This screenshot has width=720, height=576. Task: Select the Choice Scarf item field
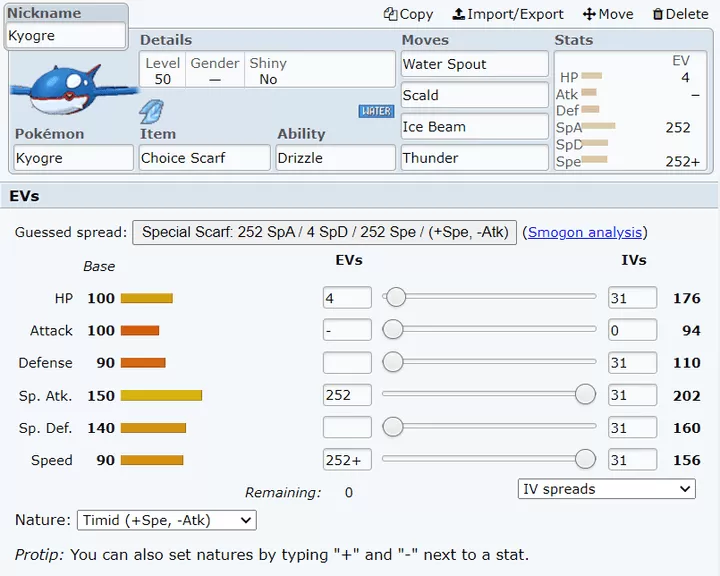point(204,158)
